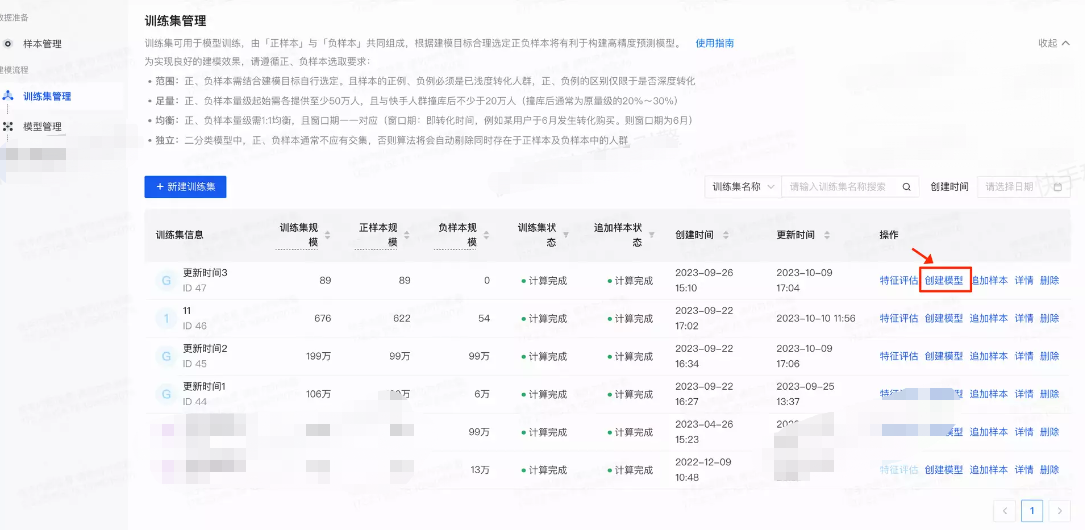This screenshot has width=1085, height=530.
Task: Click 特征评估 for 更新时间2 row
Action: click(x=899, y=356)
